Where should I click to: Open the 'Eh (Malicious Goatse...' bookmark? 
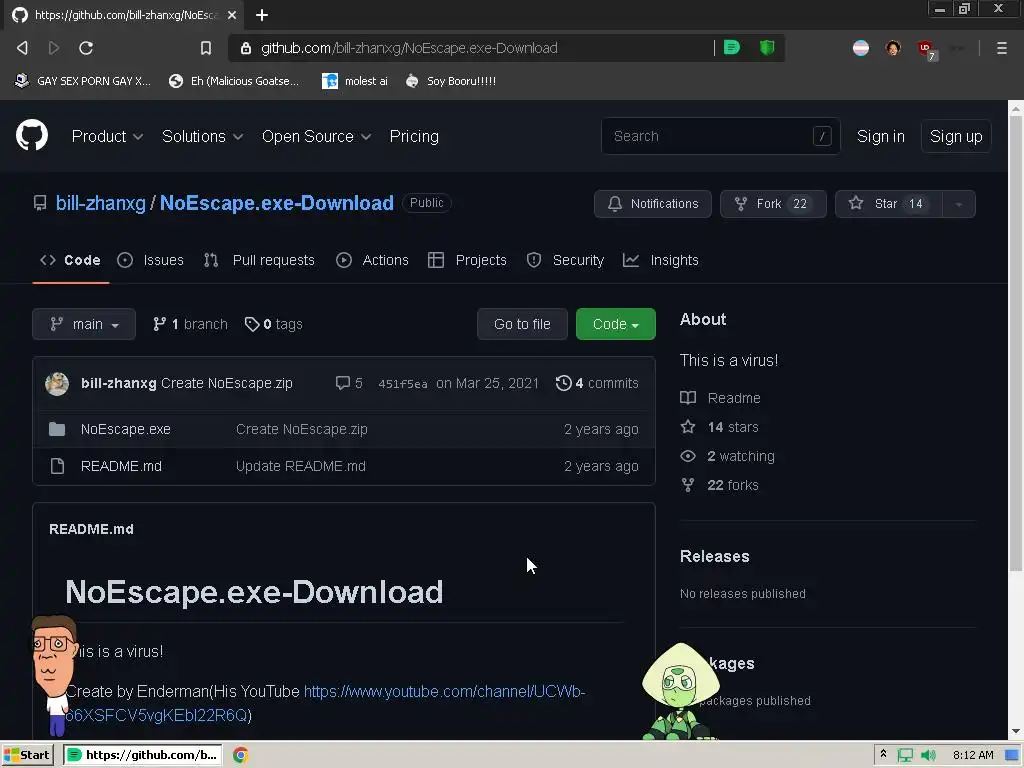(234, 81)
